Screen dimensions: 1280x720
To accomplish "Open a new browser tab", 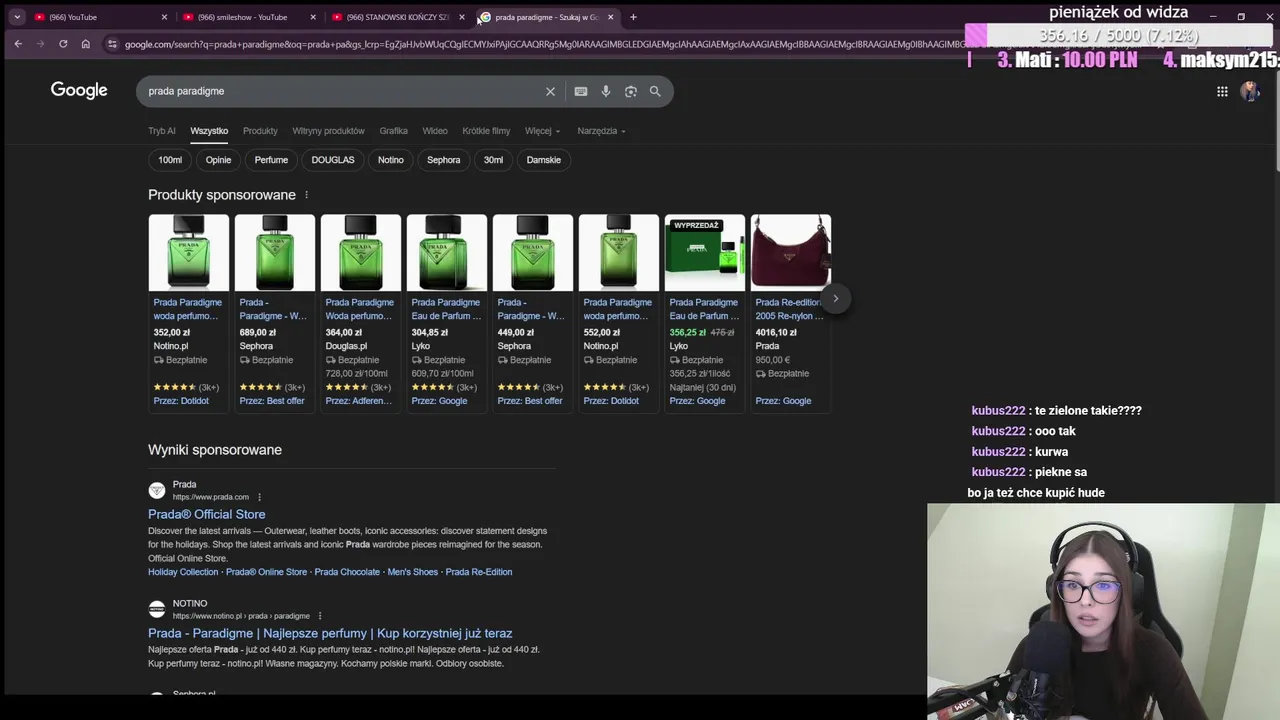I will 633,17.
